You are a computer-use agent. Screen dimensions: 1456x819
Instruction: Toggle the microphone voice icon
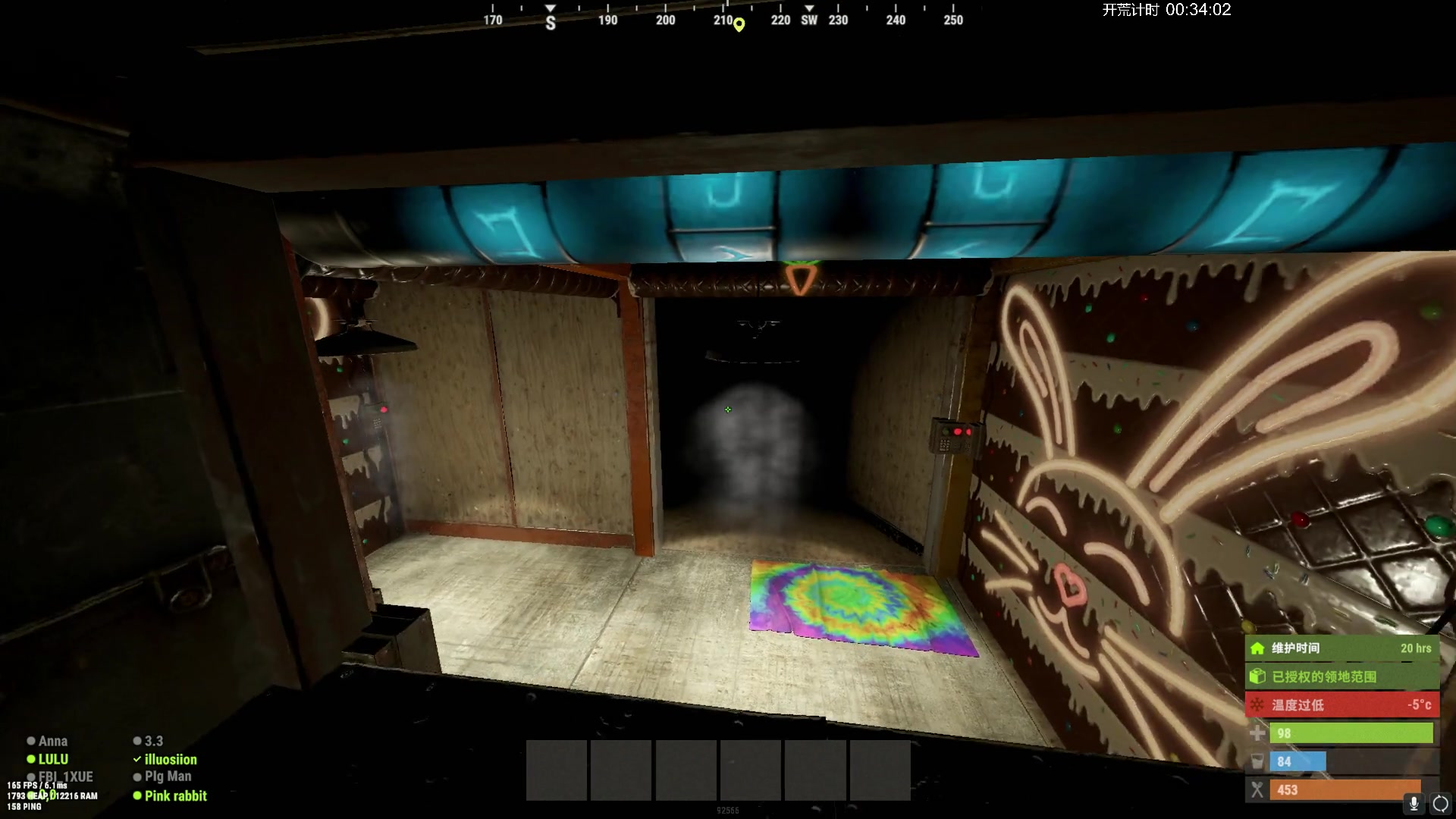1414,804
